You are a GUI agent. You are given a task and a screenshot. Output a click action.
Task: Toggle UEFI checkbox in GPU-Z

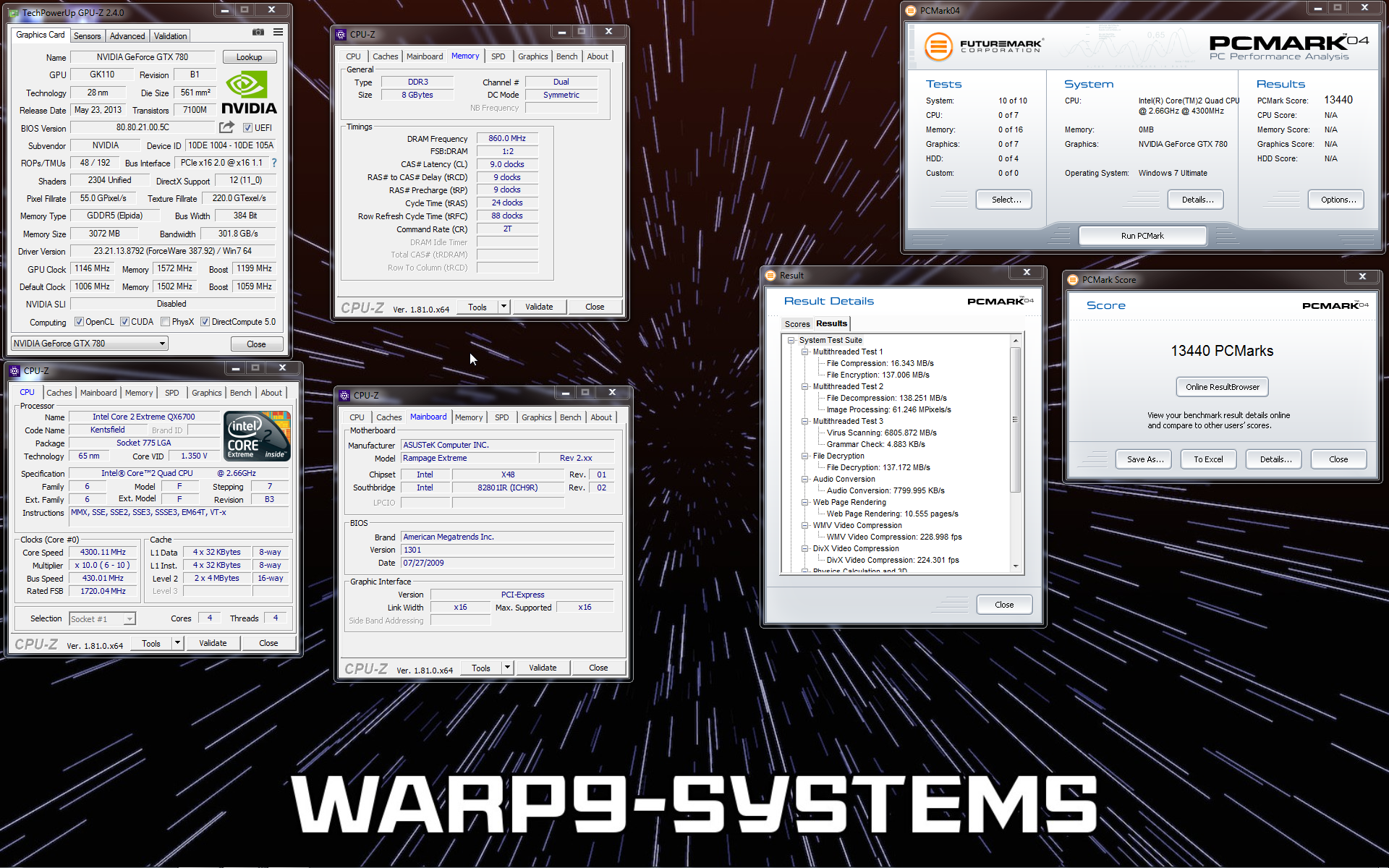tap(247, 128)
